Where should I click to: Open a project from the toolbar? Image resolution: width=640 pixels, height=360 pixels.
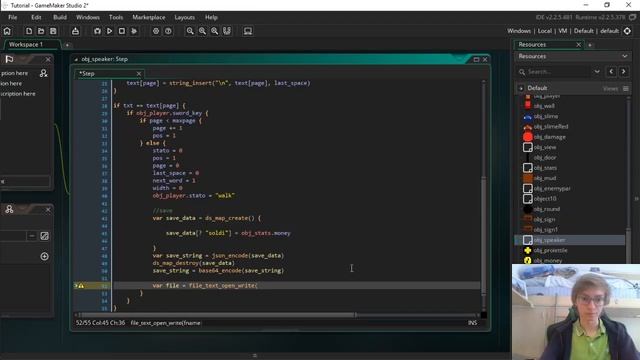point(41,31)
